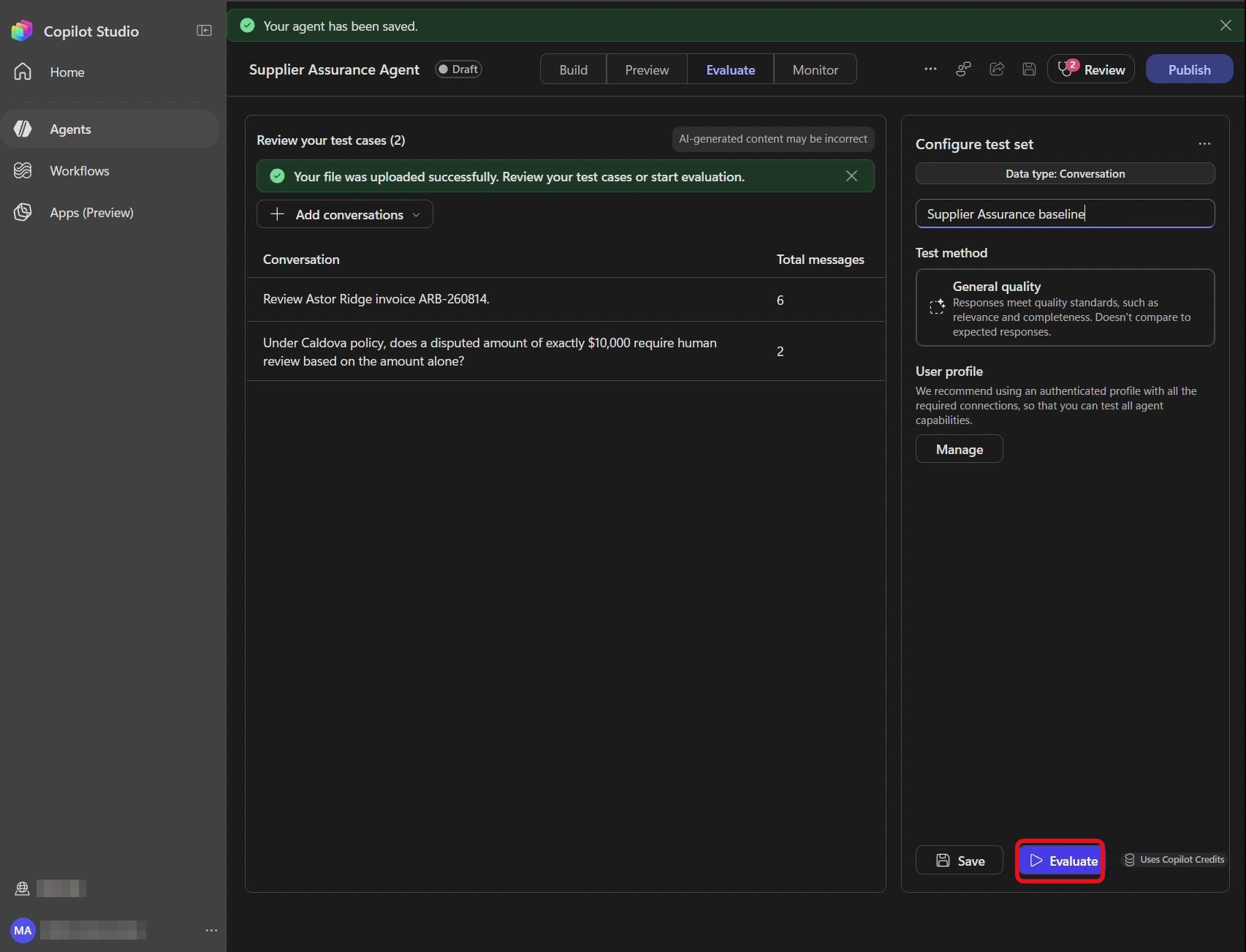Click the Uses Copilot Credits label
Viewport: 1246px width, 952px height.
click(1174, 860)
